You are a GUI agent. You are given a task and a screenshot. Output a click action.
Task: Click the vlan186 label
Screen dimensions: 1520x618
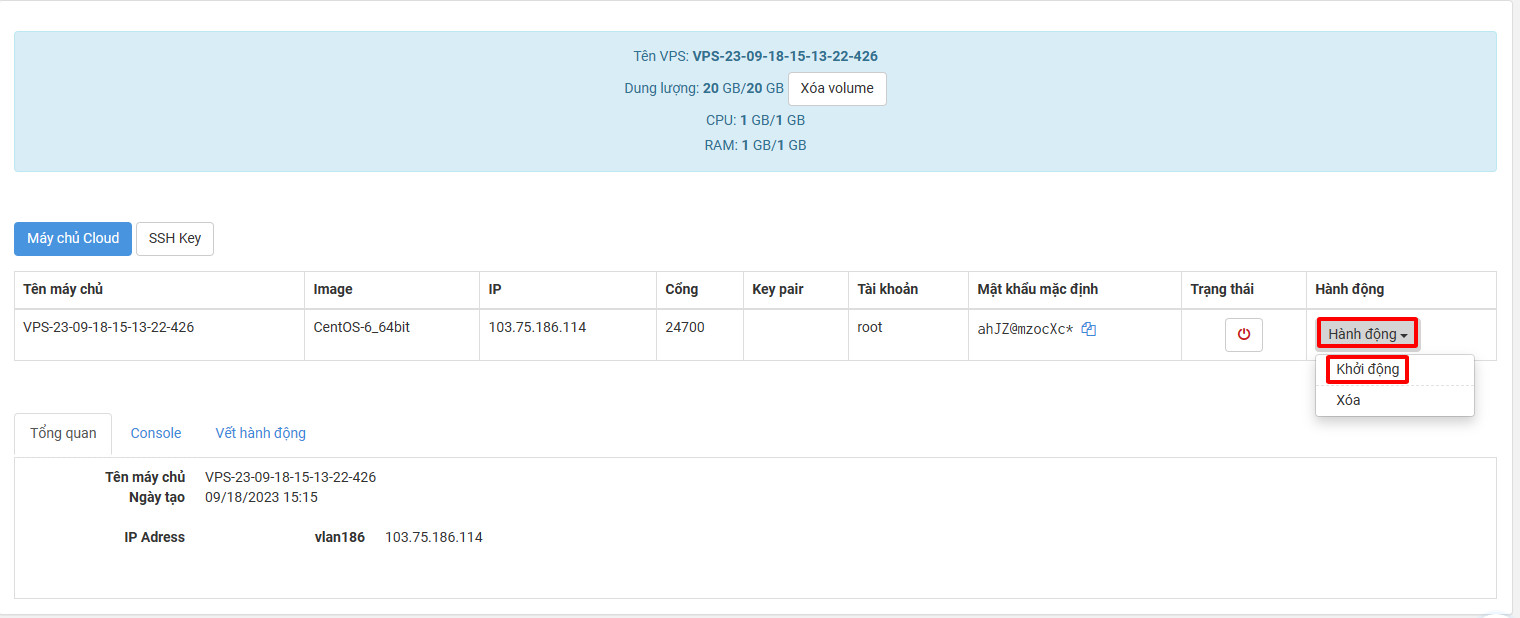pyautogui.click(x=340, y=537)
